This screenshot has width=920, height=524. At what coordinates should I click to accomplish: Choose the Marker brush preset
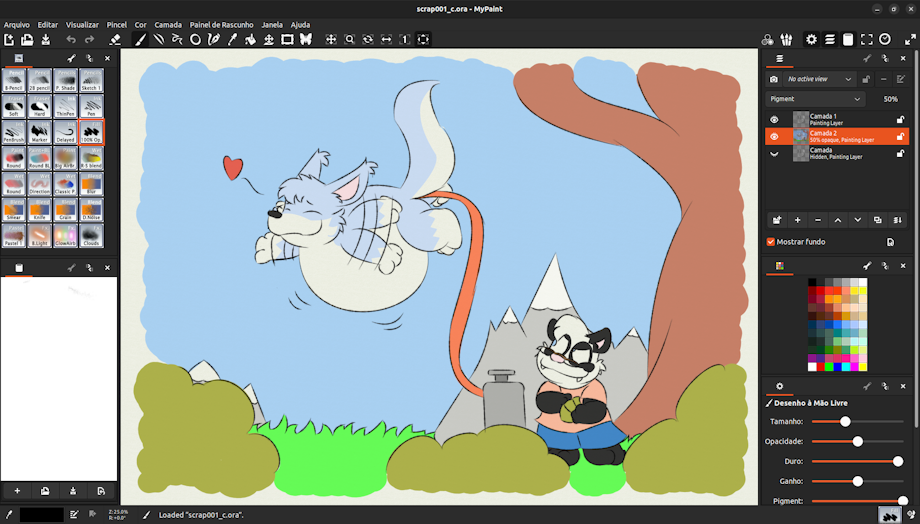[x=40, y=132]
